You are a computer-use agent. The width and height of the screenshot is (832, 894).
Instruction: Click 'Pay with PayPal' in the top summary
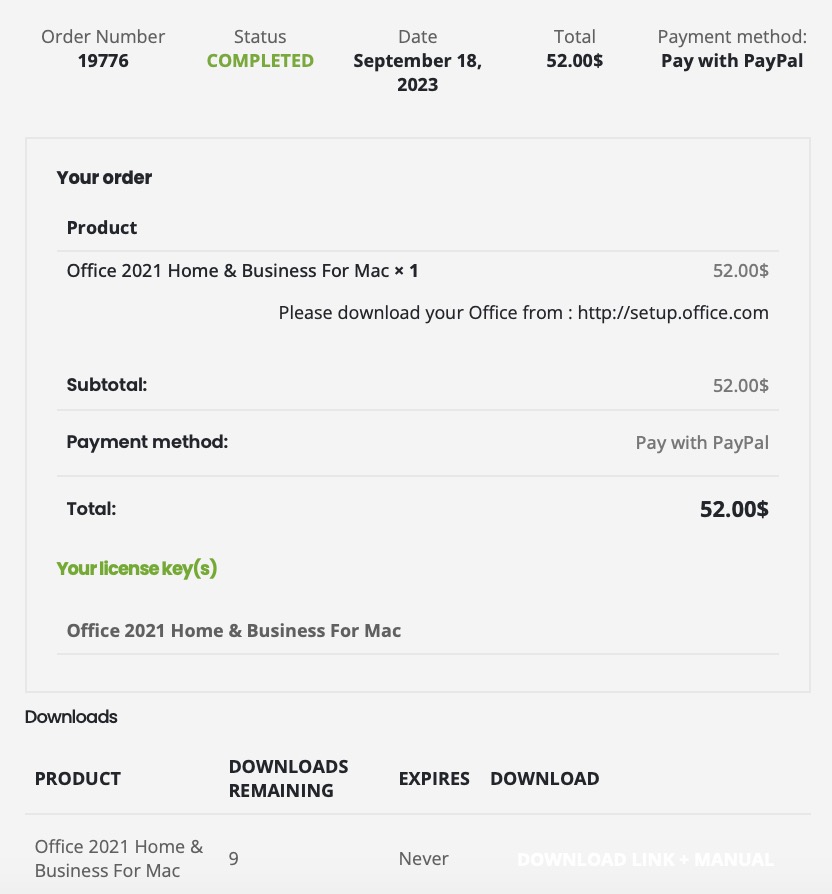(x=732, y=61)
